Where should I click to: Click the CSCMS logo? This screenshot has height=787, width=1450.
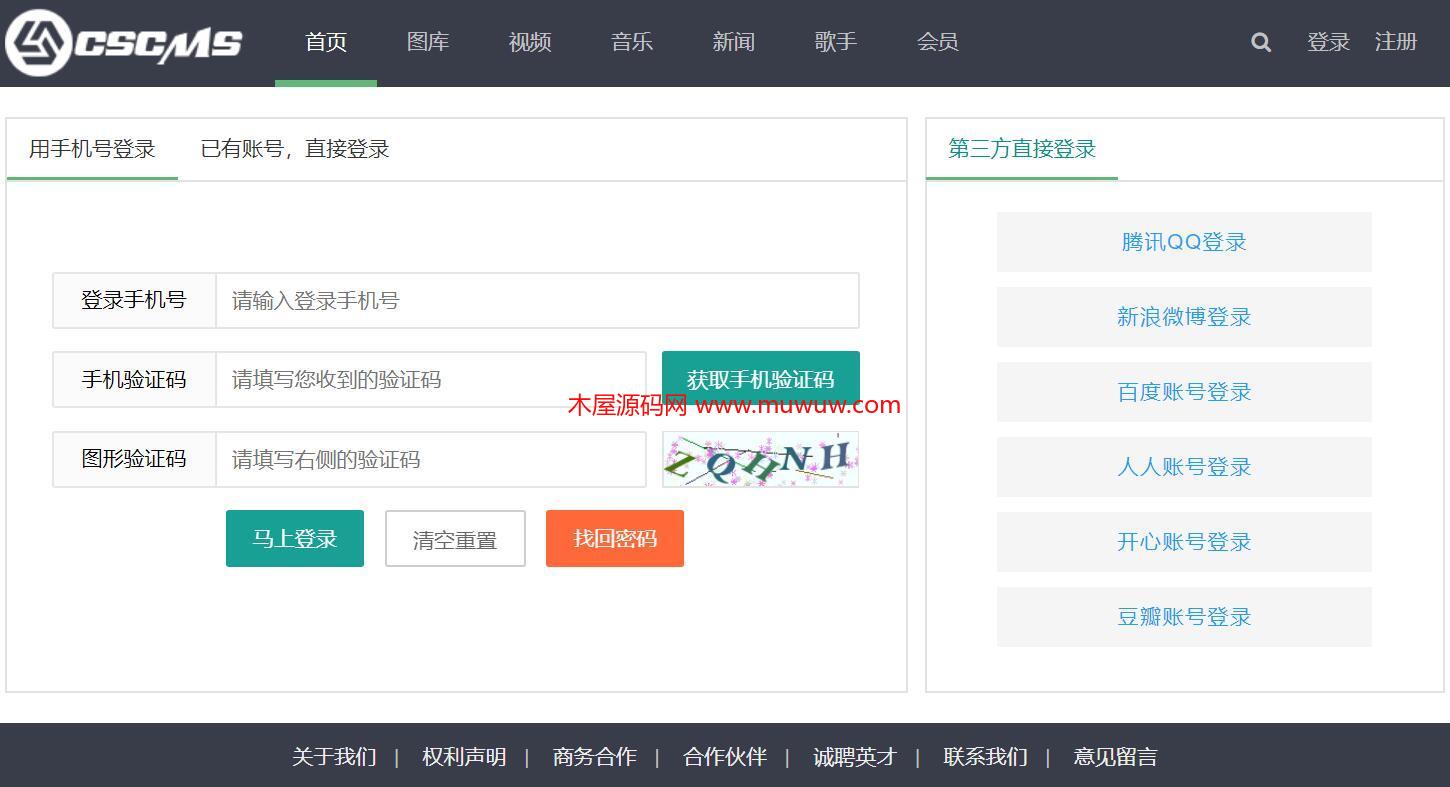pos(124,42)
